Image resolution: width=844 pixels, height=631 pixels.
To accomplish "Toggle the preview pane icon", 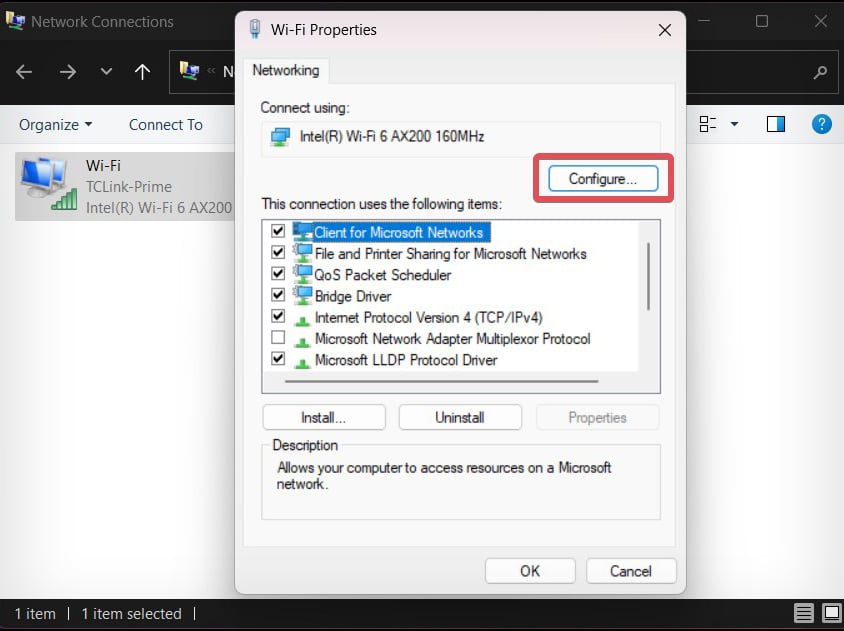I will tap(776, 124).
